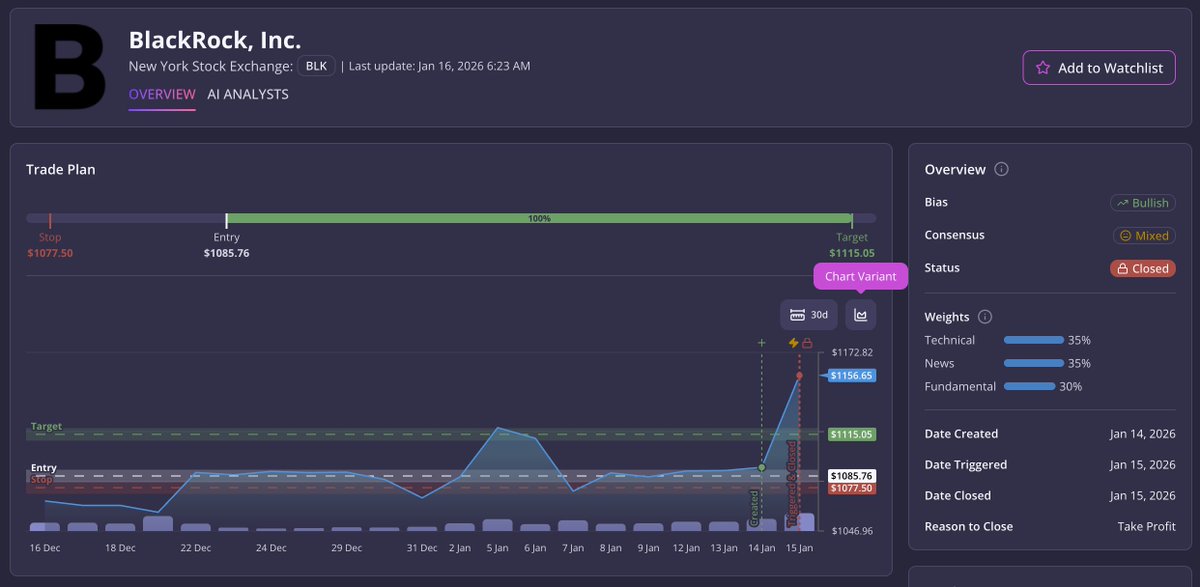Click the Bullish bias badge
Image resolution: width=1200 pixels, height=587 pixels.
pyautogui.click(x=1142, y=203)
